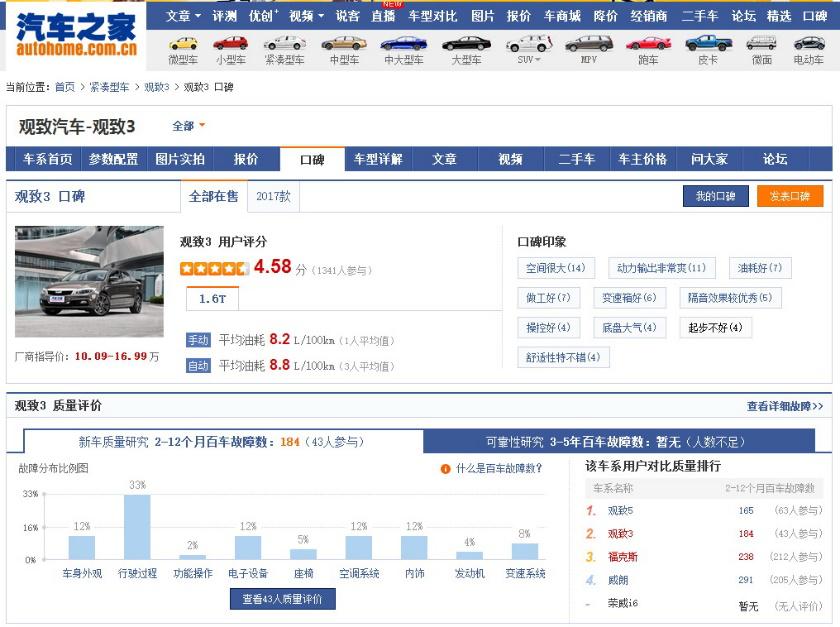The width and height of the screenshot is (840, 627).
Task: Toggle the 自动 automatic fuel consumption view
Action: (x=198, y=365)
